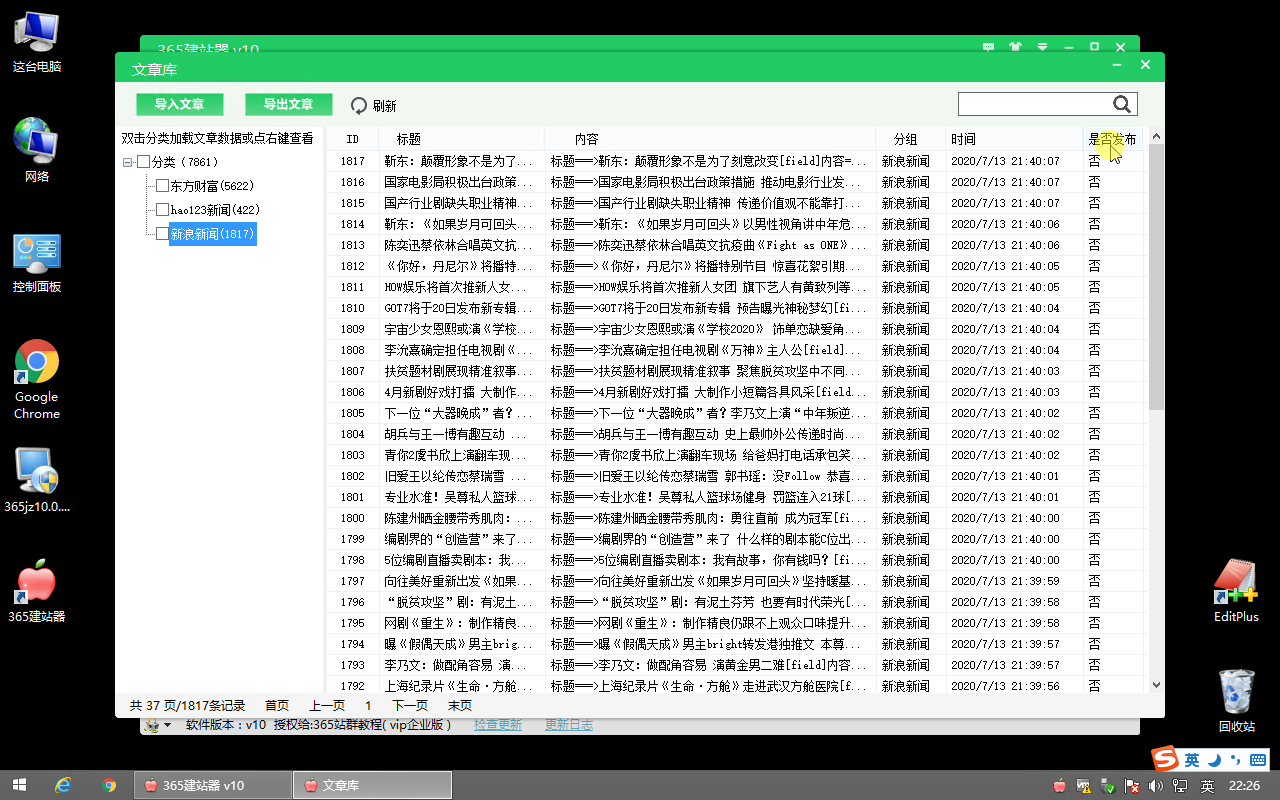The width and height of the screenshot is (1280, 800).
Task: Jump to 末页 last page
Action: (460, 705)
